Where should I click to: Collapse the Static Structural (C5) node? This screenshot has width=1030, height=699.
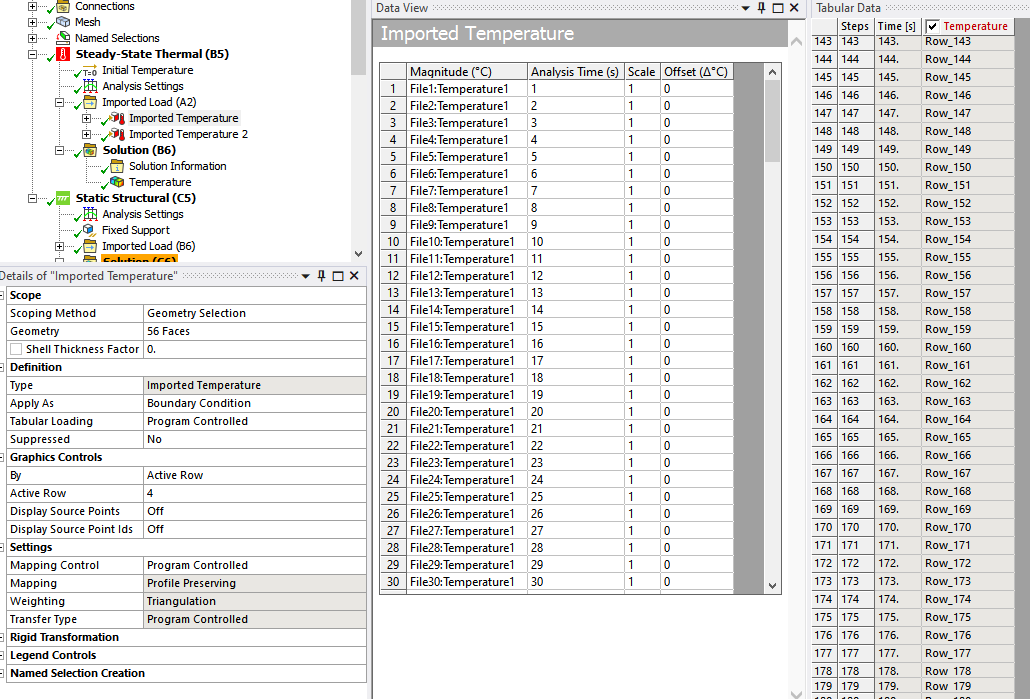(32, 198)
